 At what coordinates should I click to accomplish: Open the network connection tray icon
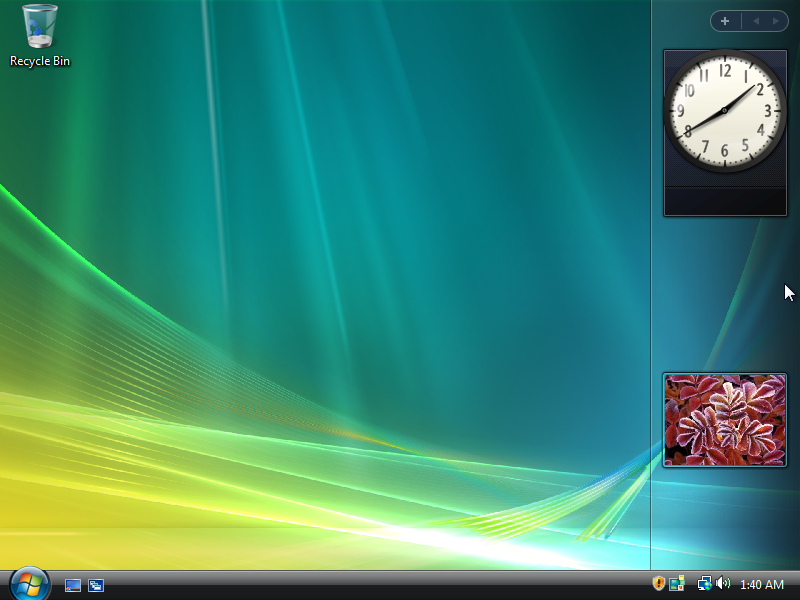(x=704, y=584)
